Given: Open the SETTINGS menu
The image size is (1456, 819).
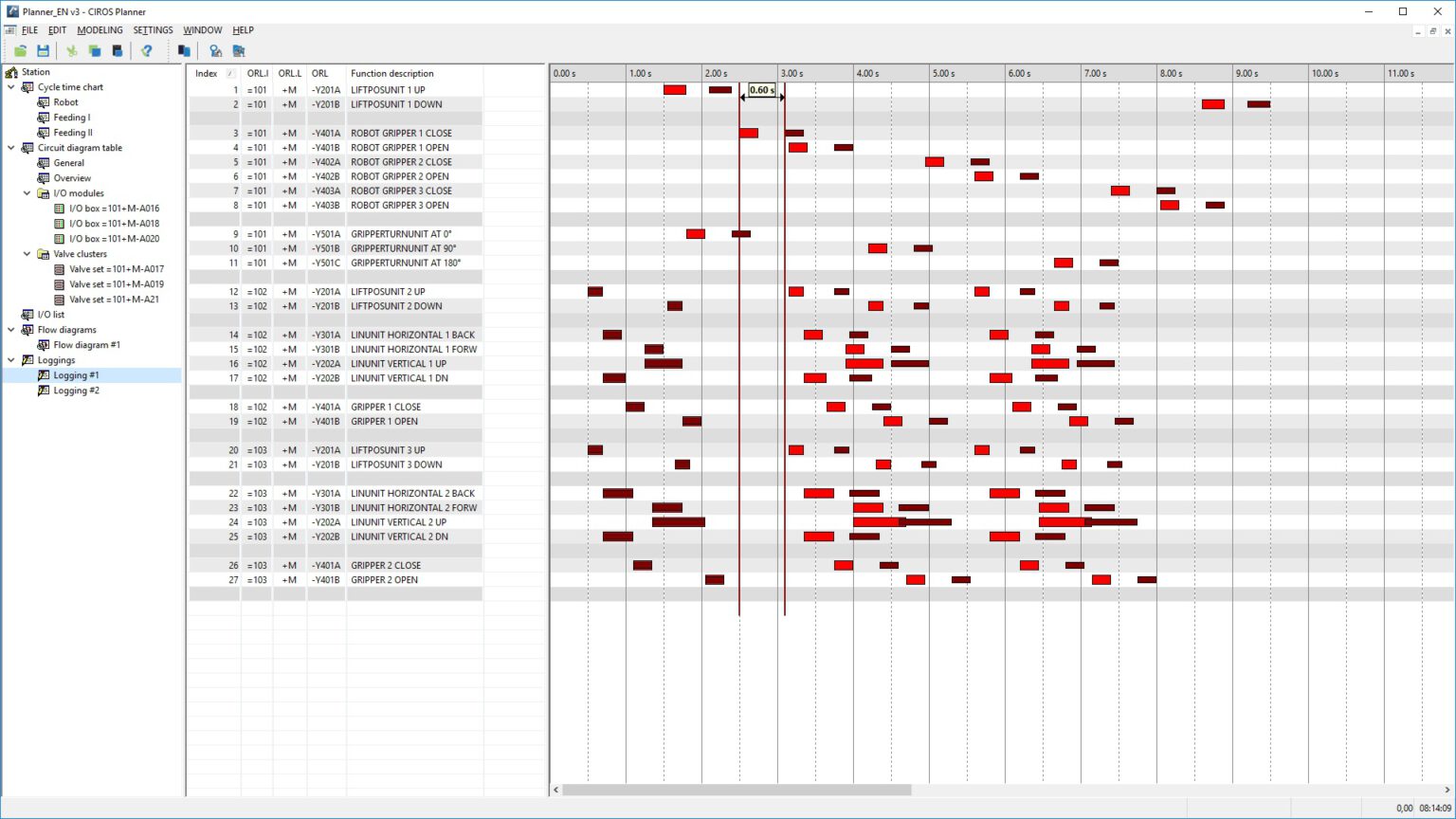Looking at the screenshot, I should tap(153, 30).
